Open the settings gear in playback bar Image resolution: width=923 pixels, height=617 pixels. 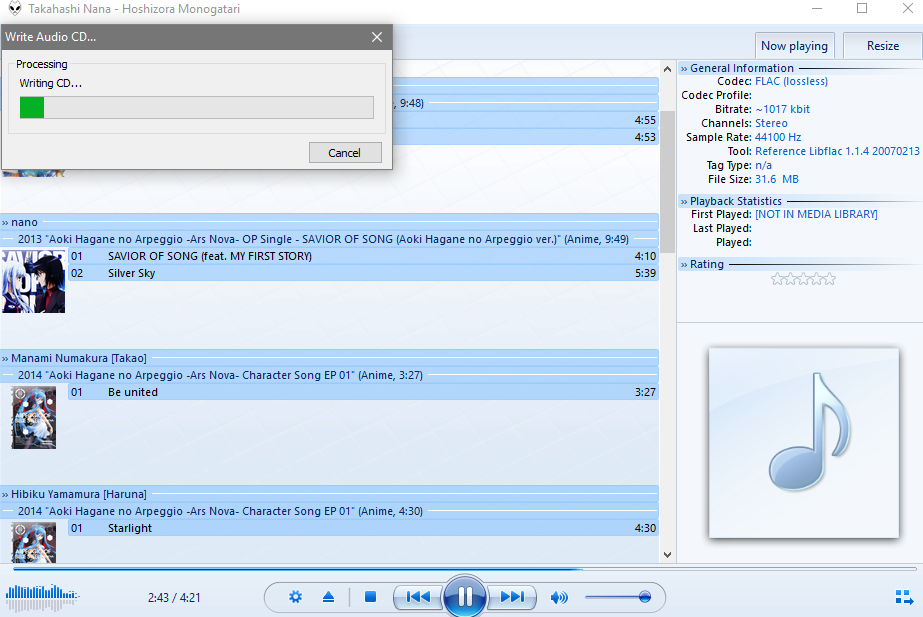(295, 597)
